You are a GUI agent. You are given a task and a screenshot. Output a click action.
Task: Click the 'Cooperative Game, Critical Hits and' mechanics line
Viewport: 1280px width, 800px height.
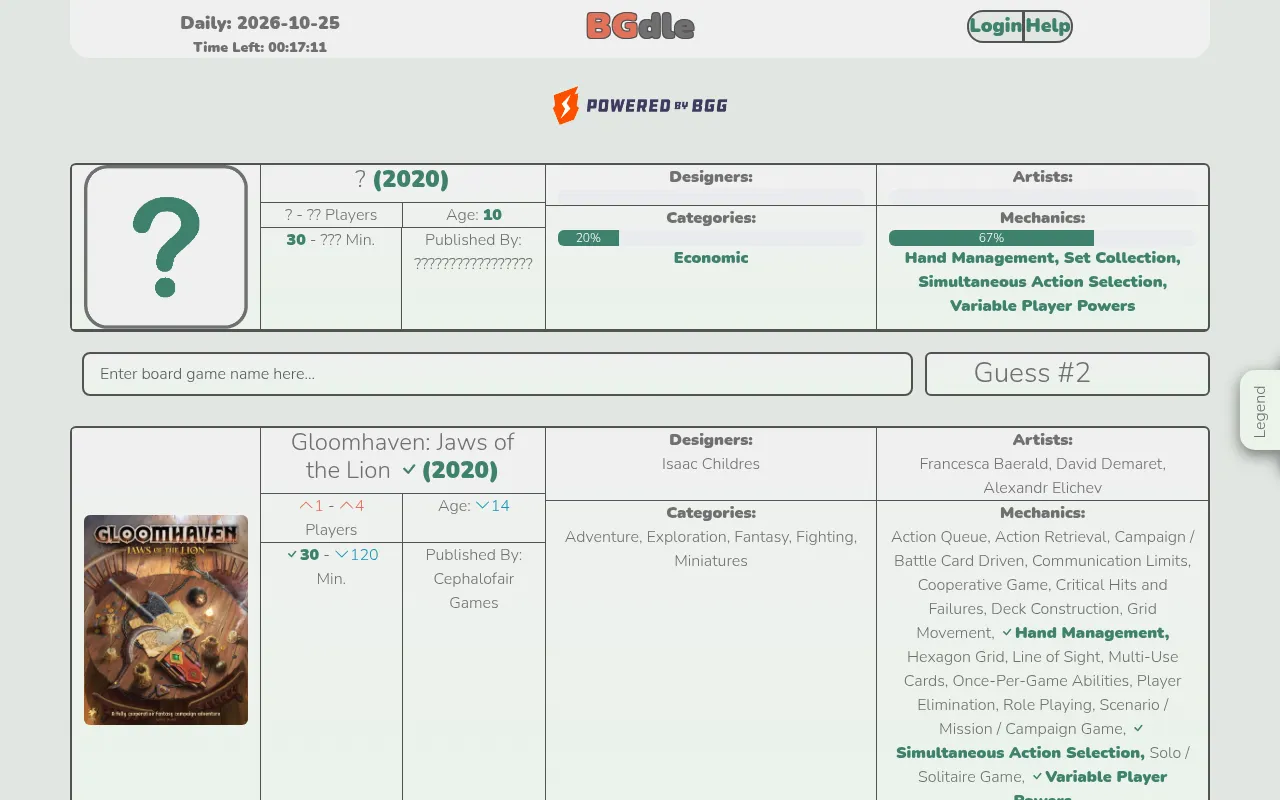[1042, 585]
